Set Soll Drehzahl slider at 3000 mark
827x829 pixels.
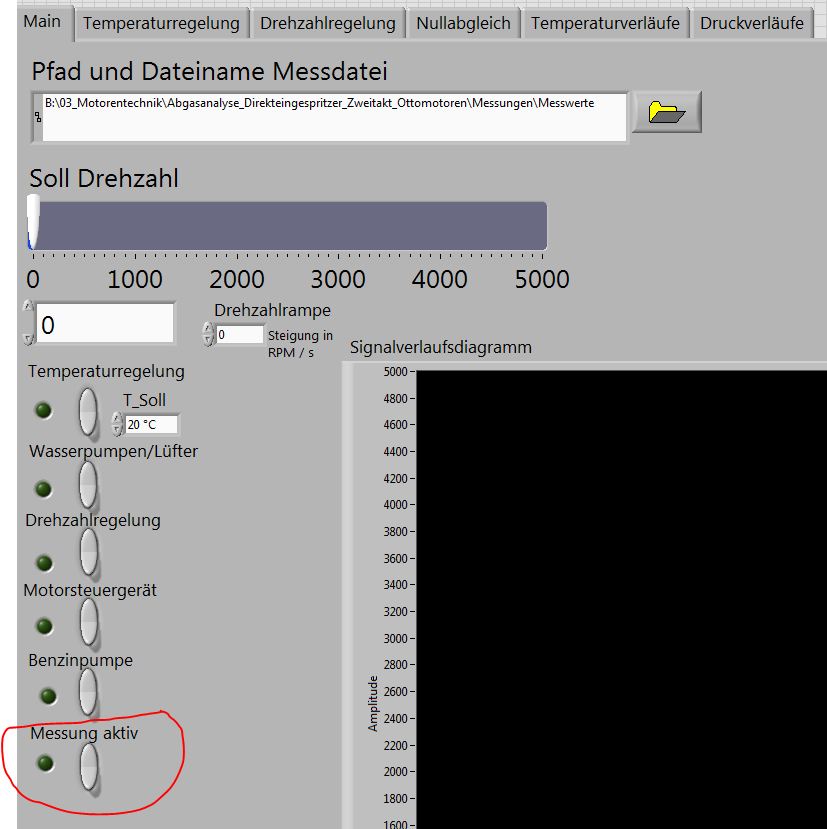(x=338, y=226)
